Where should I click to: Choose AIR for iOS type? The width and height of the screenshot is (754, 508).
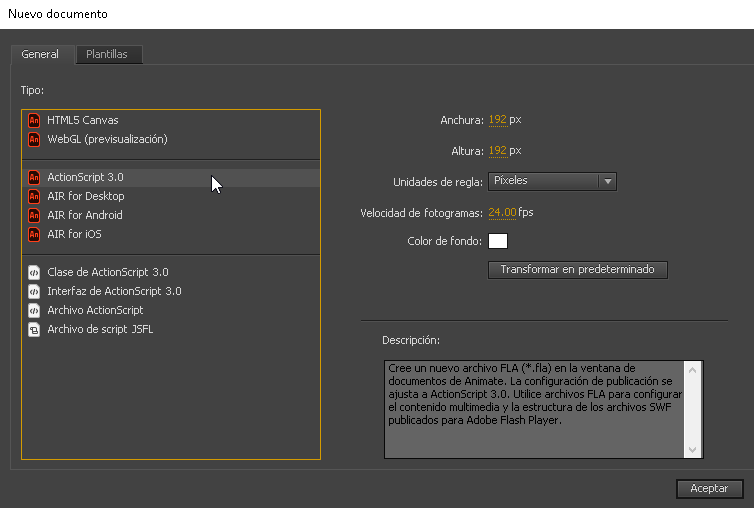[x=171, y=234]
